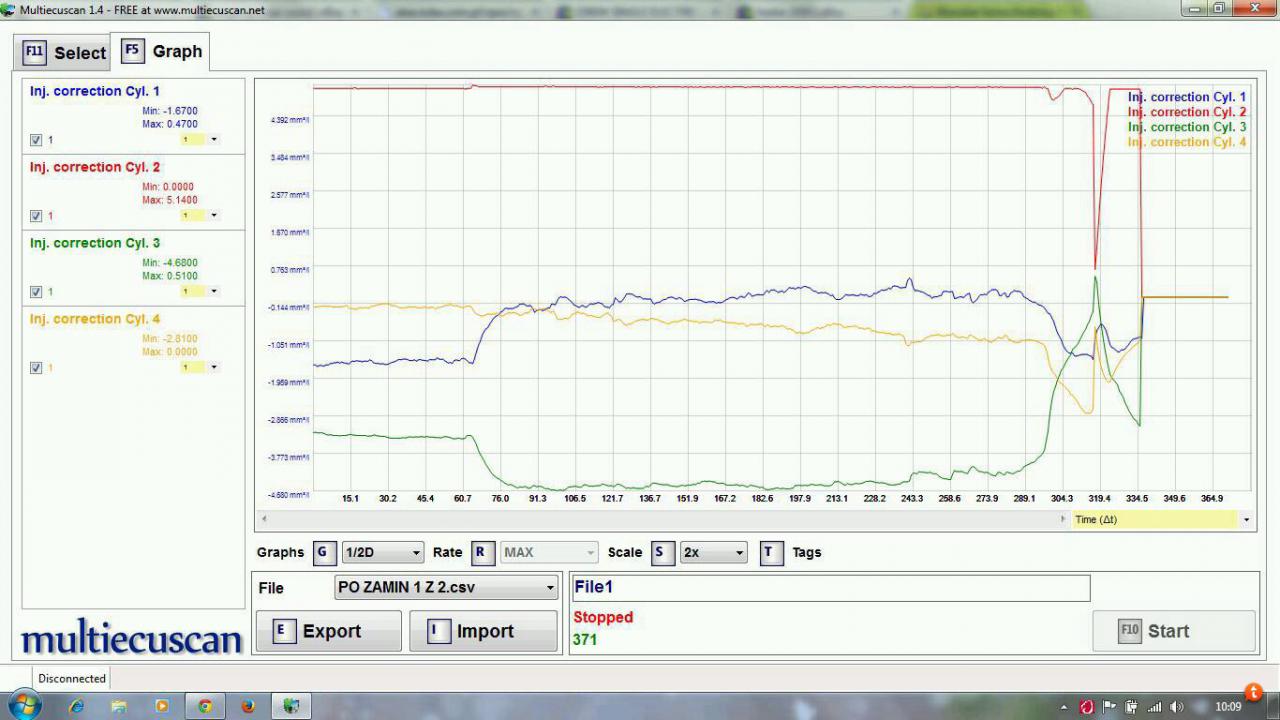This screenshot has width=1280, height=720.
Task: Click the F5 key icon beside Graph
Action: tap(133, 51)
